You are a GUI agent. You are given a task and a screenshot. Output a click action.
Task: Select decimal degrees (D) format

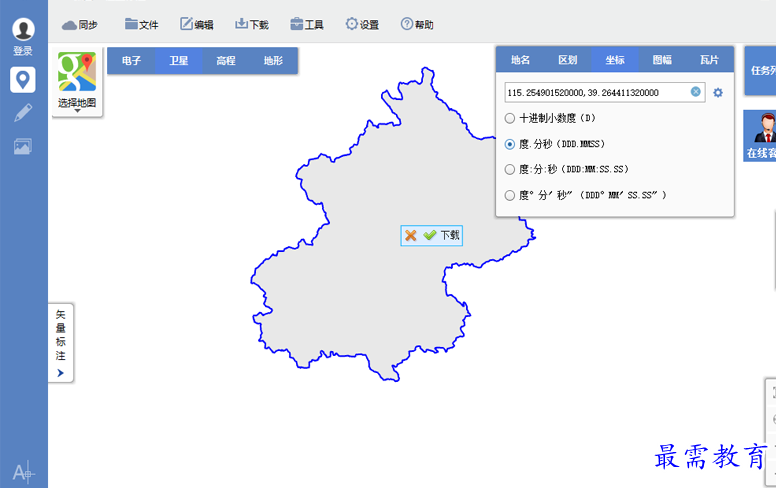509,118
